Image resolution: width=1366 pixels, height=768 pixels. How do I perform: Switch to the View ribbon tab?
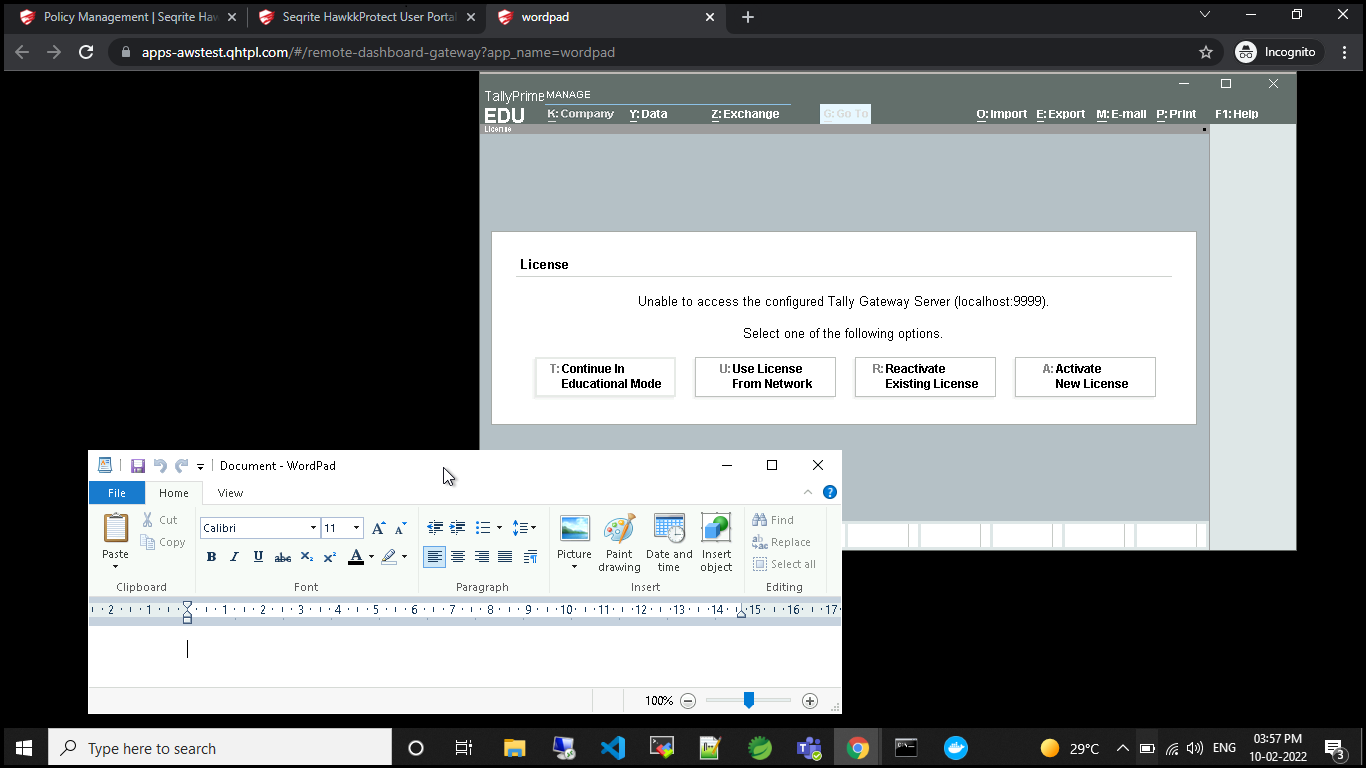pos(230,493)
